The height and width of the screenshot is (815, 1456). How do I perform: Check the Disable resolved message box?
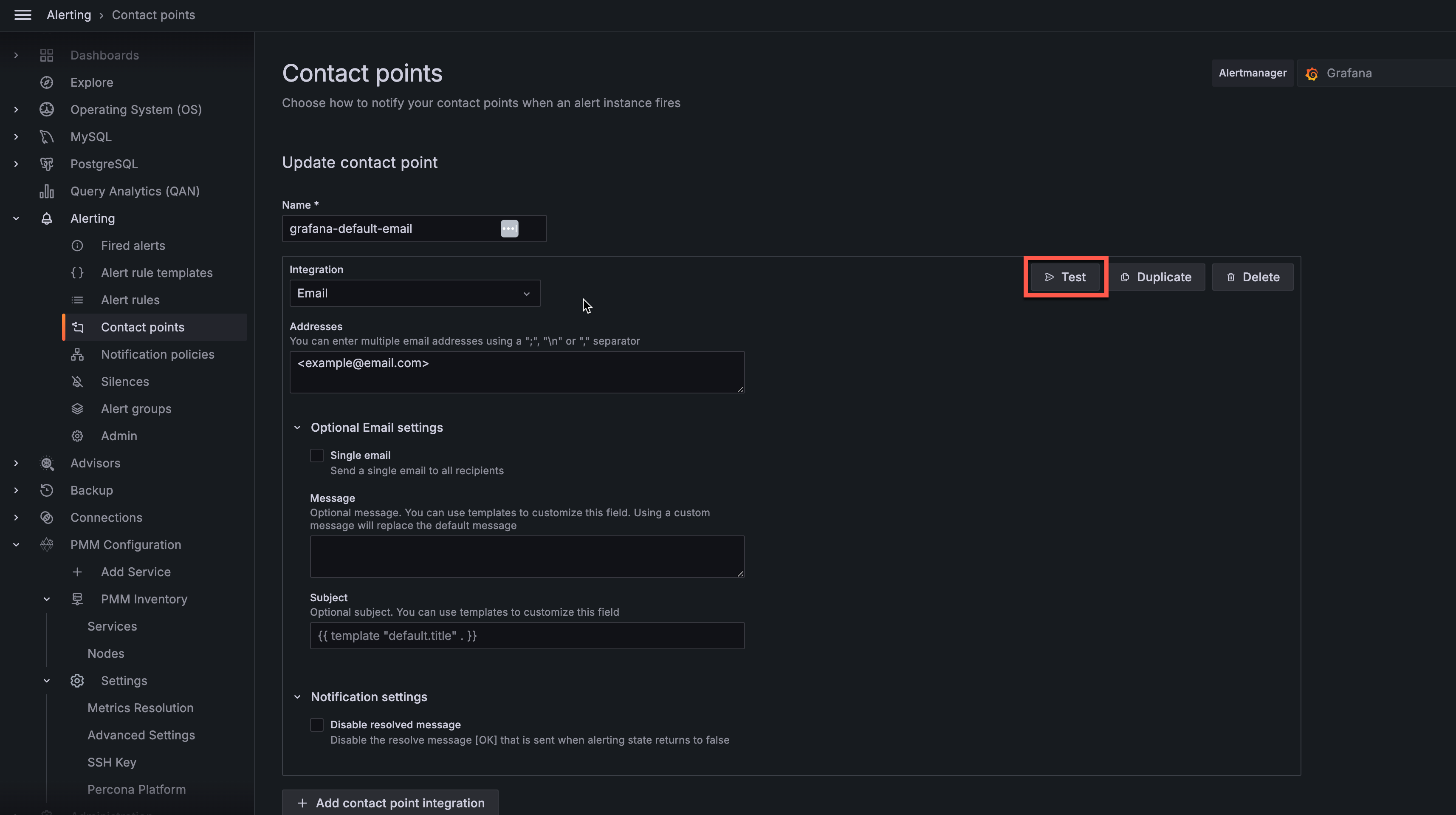tap(316, 725)
